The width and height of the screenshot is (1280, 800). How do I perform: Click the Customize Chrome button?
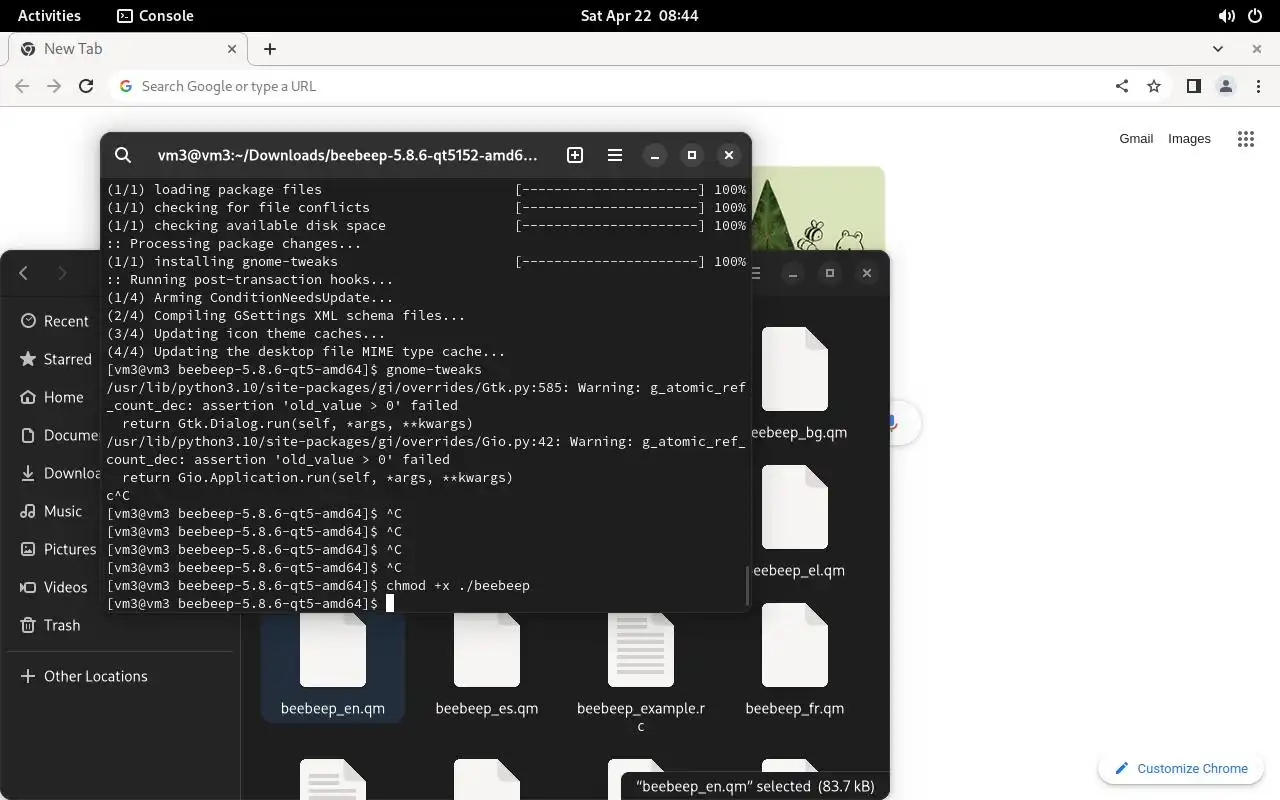coord(1181,768)
